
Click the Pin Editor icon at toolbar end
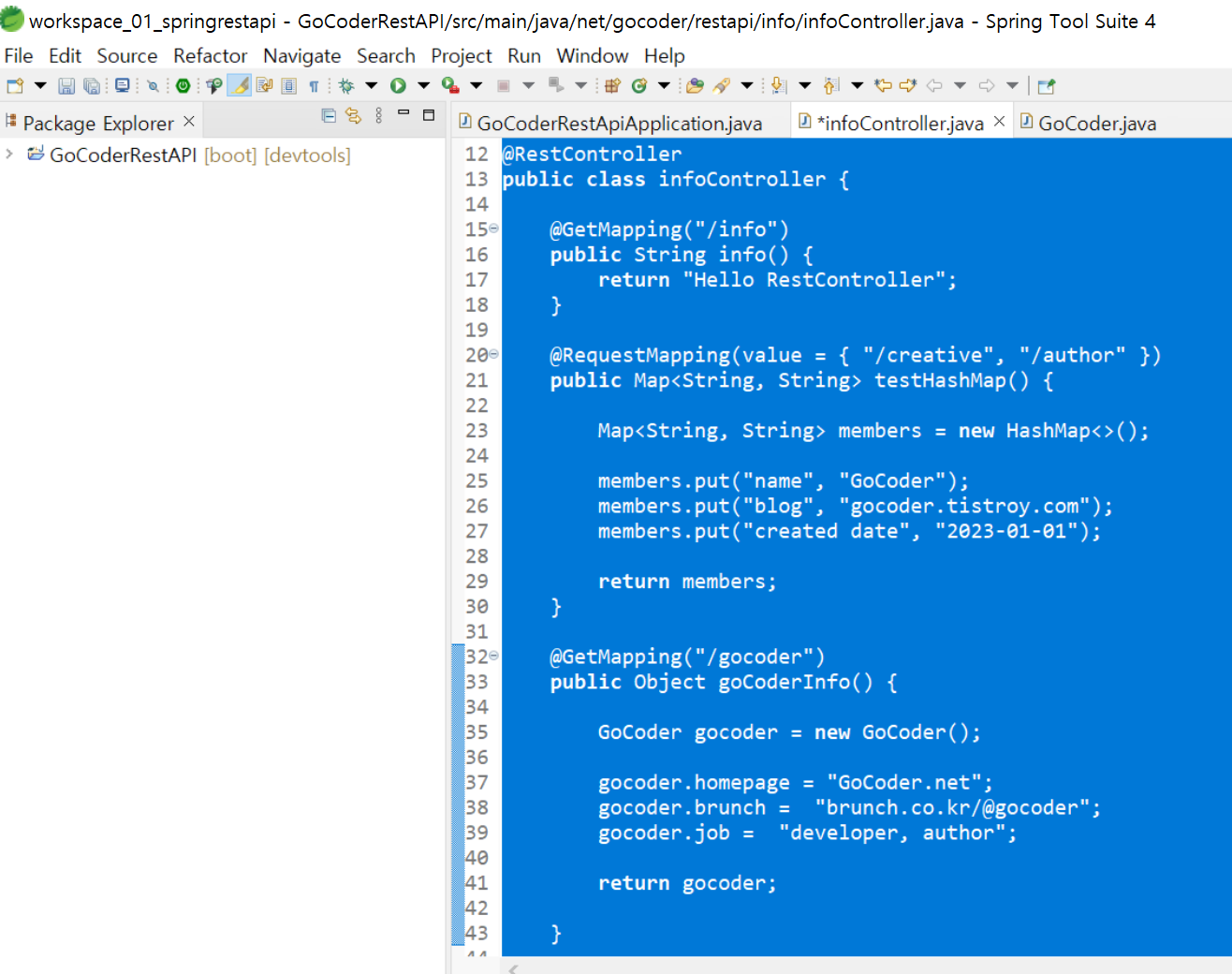coord(1047,86)
